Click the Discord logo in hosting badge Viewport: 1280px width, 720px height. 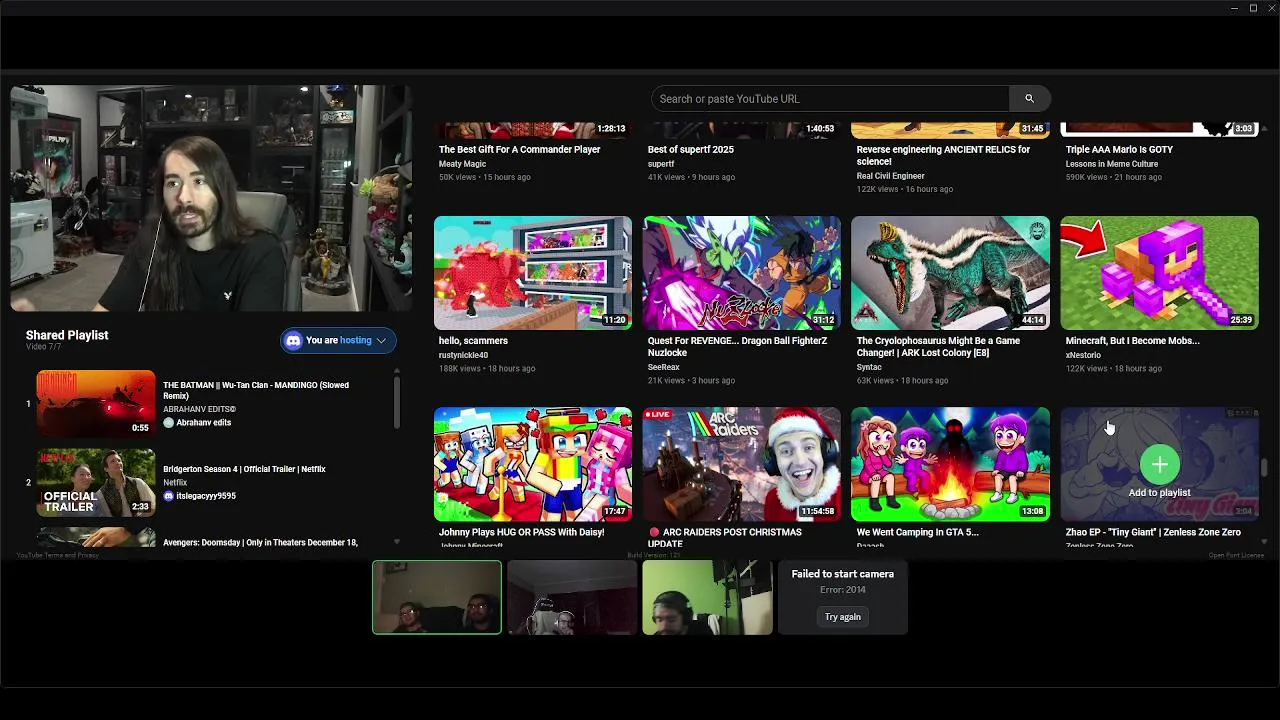pos(293,340)
